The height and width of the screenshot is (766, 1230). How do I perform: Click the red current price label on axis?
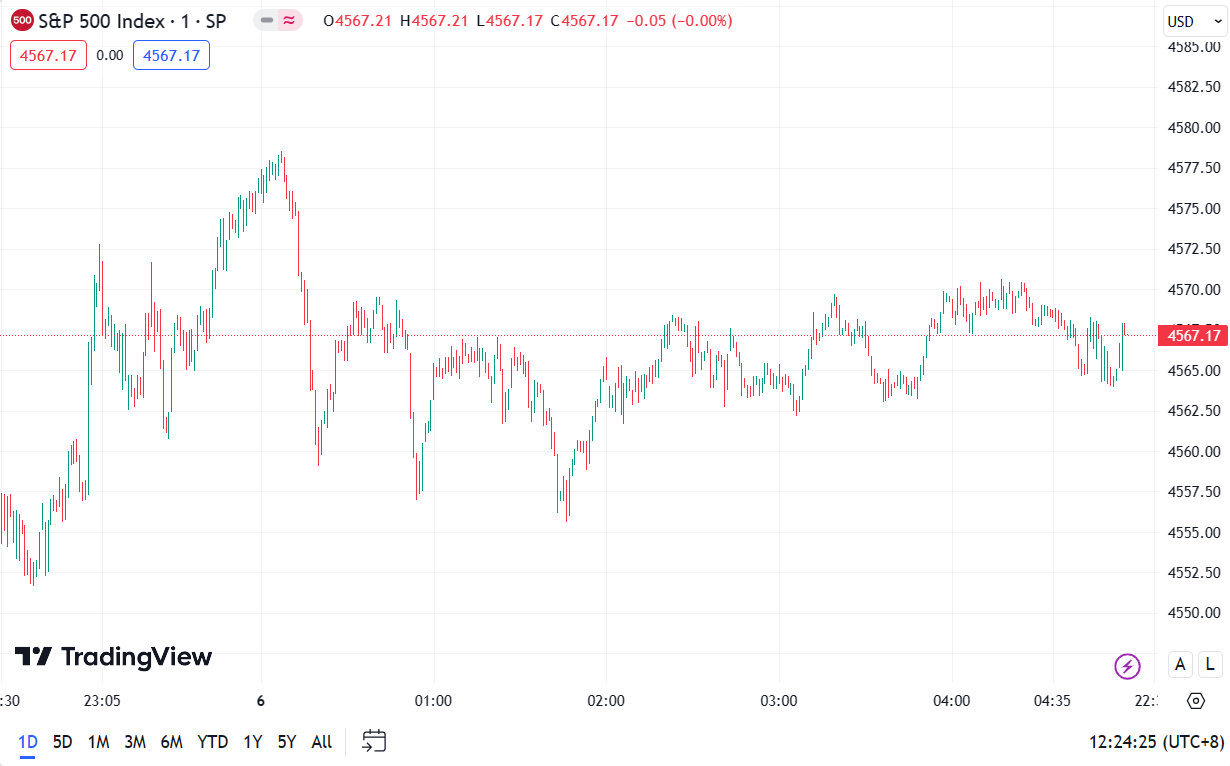1191,335
